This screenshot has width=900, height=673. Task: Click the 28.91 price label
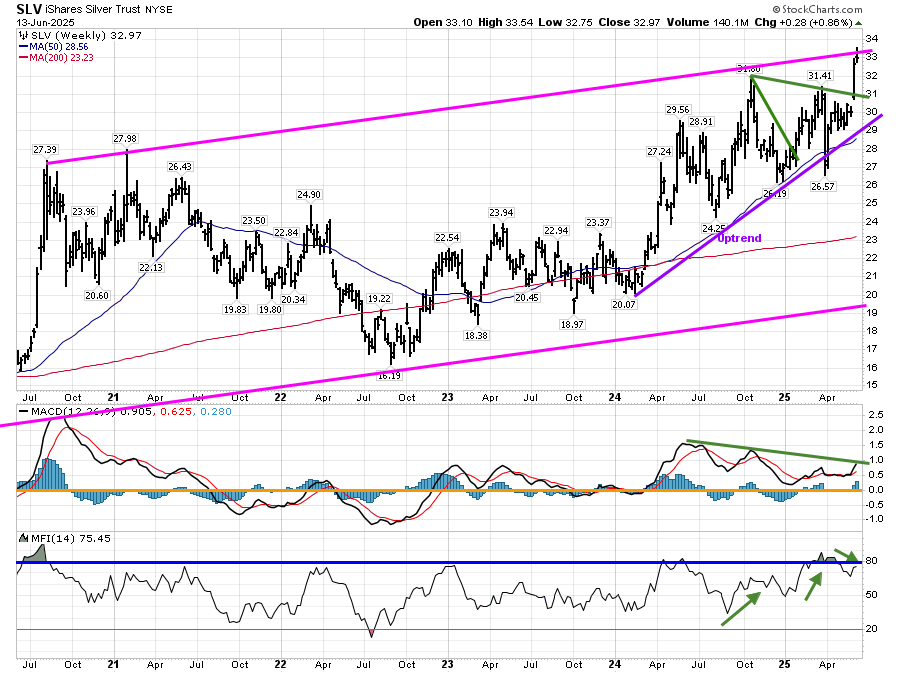701,121
